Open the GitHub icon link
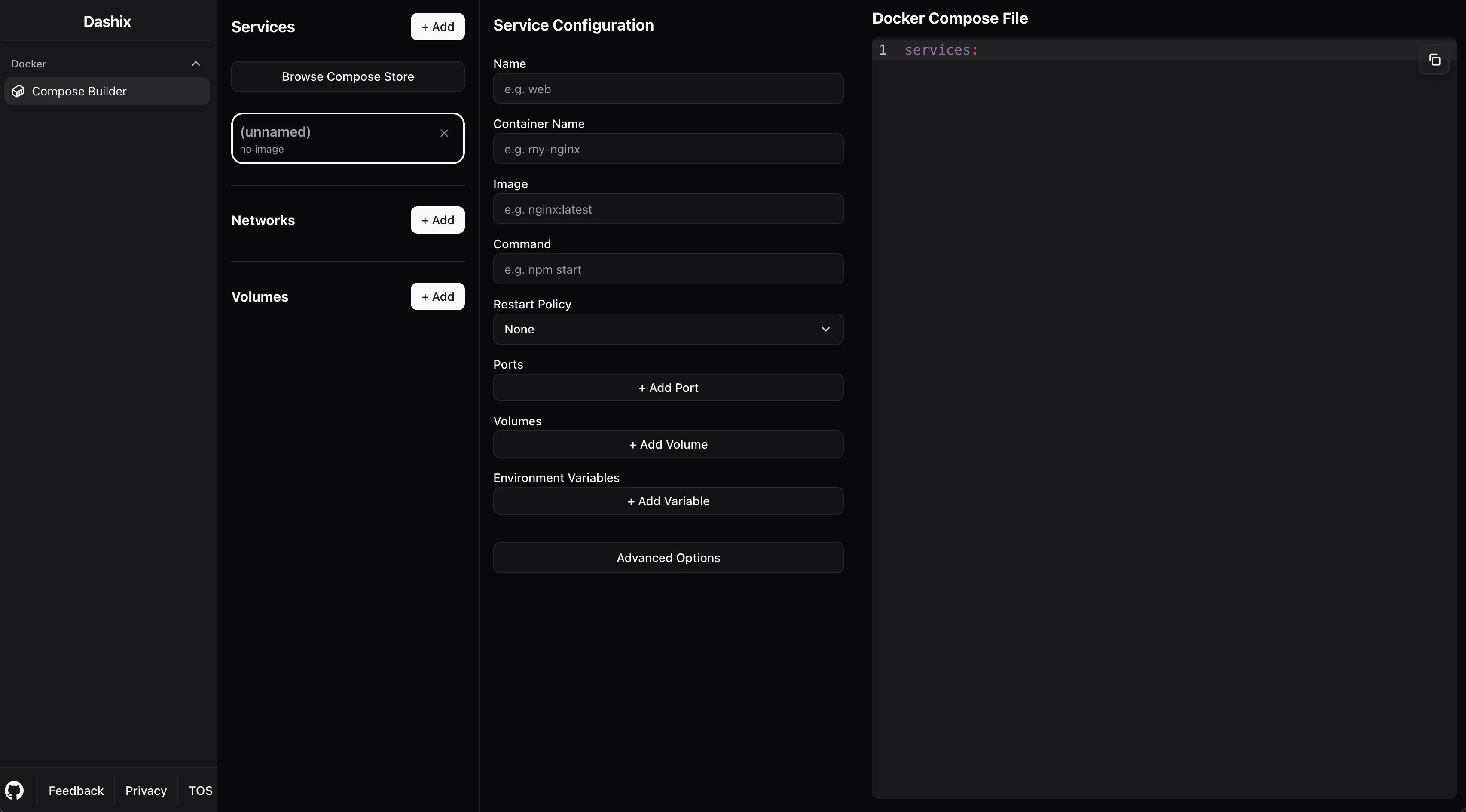Viewport: 1466px width, 812px height. click(x=14, y=791)
